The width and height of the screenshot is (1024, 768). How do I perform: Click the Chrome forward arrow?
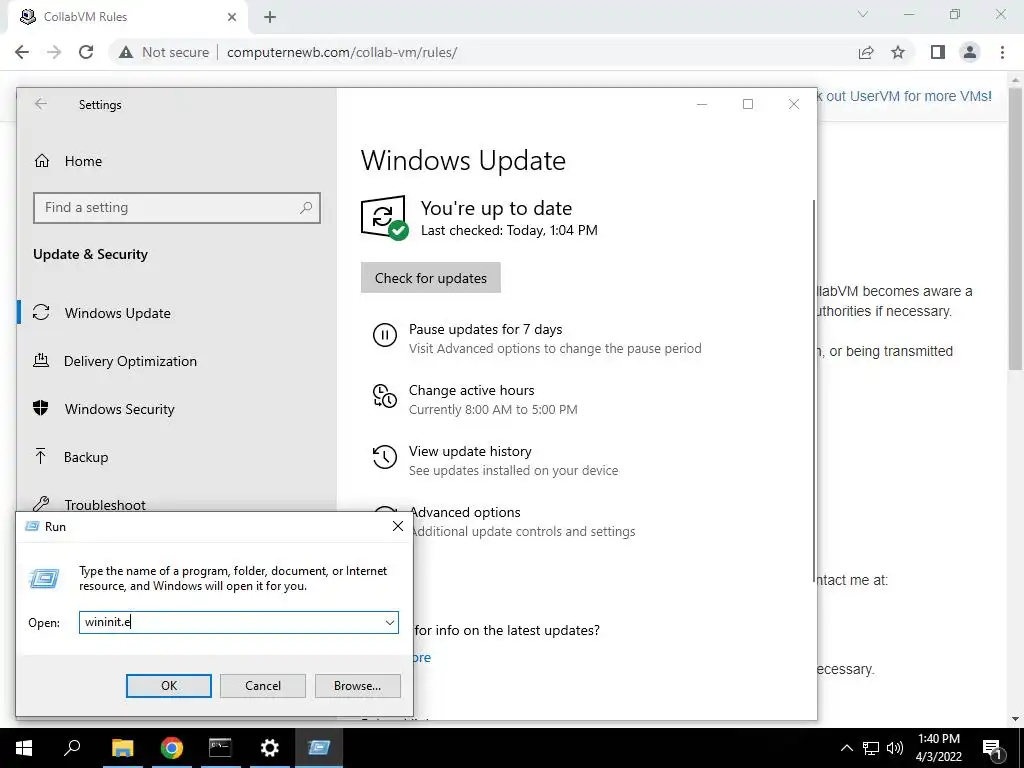(x=54, y=52)
